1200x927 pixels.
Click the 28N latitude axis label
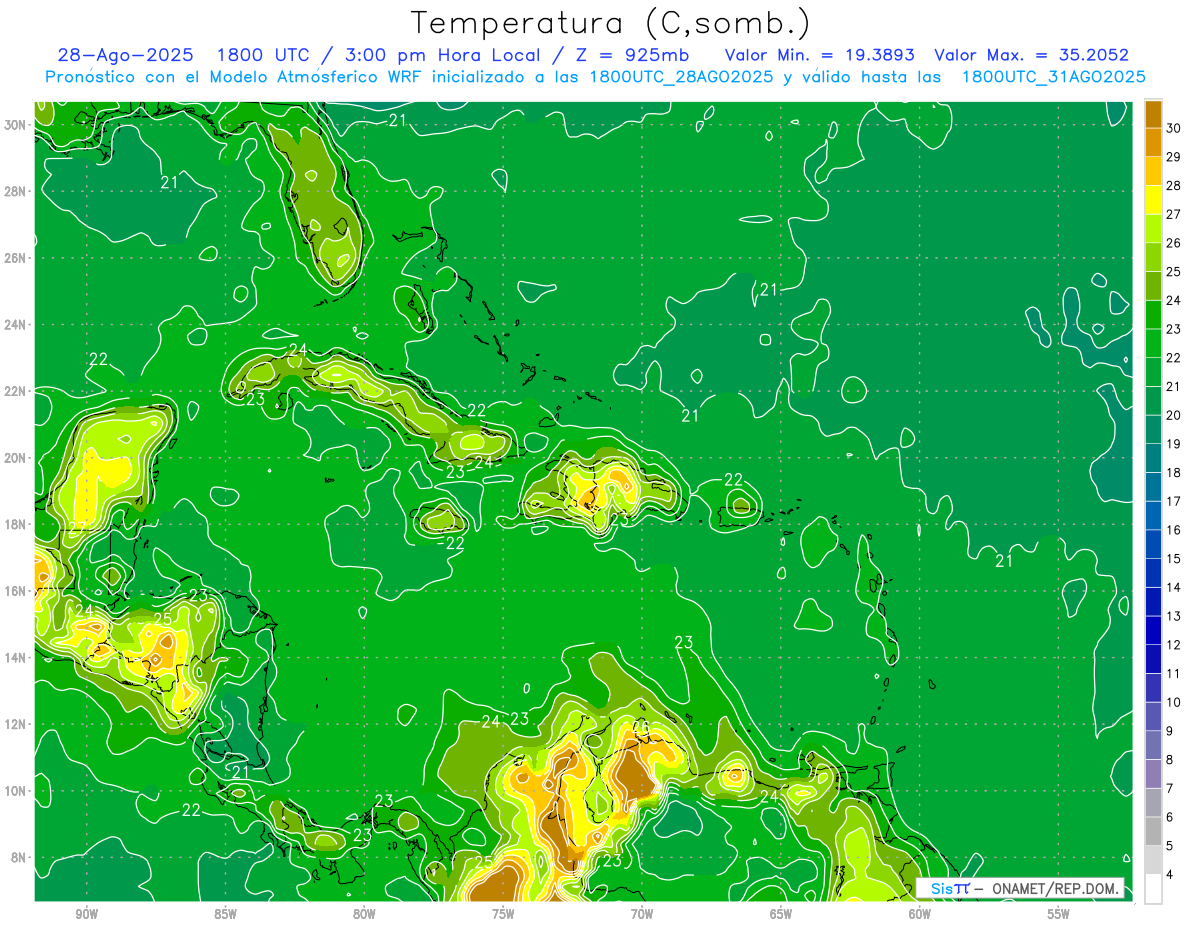pos(15,191)
